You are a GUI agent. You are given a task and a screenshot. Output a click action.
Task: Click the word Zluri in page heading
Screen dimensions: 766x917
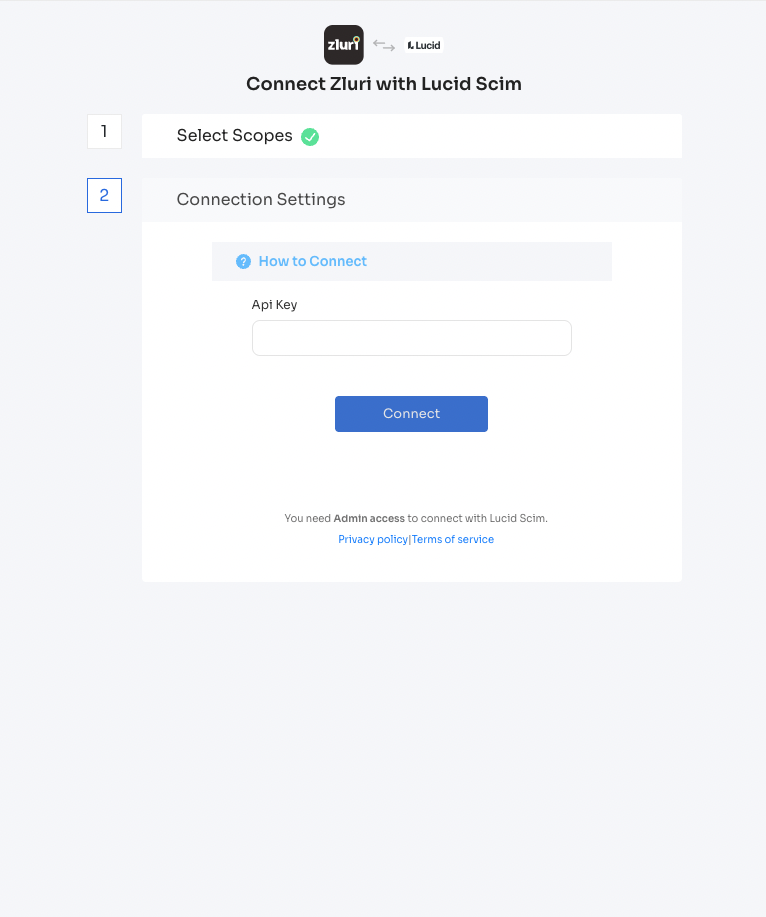[350, 84]
